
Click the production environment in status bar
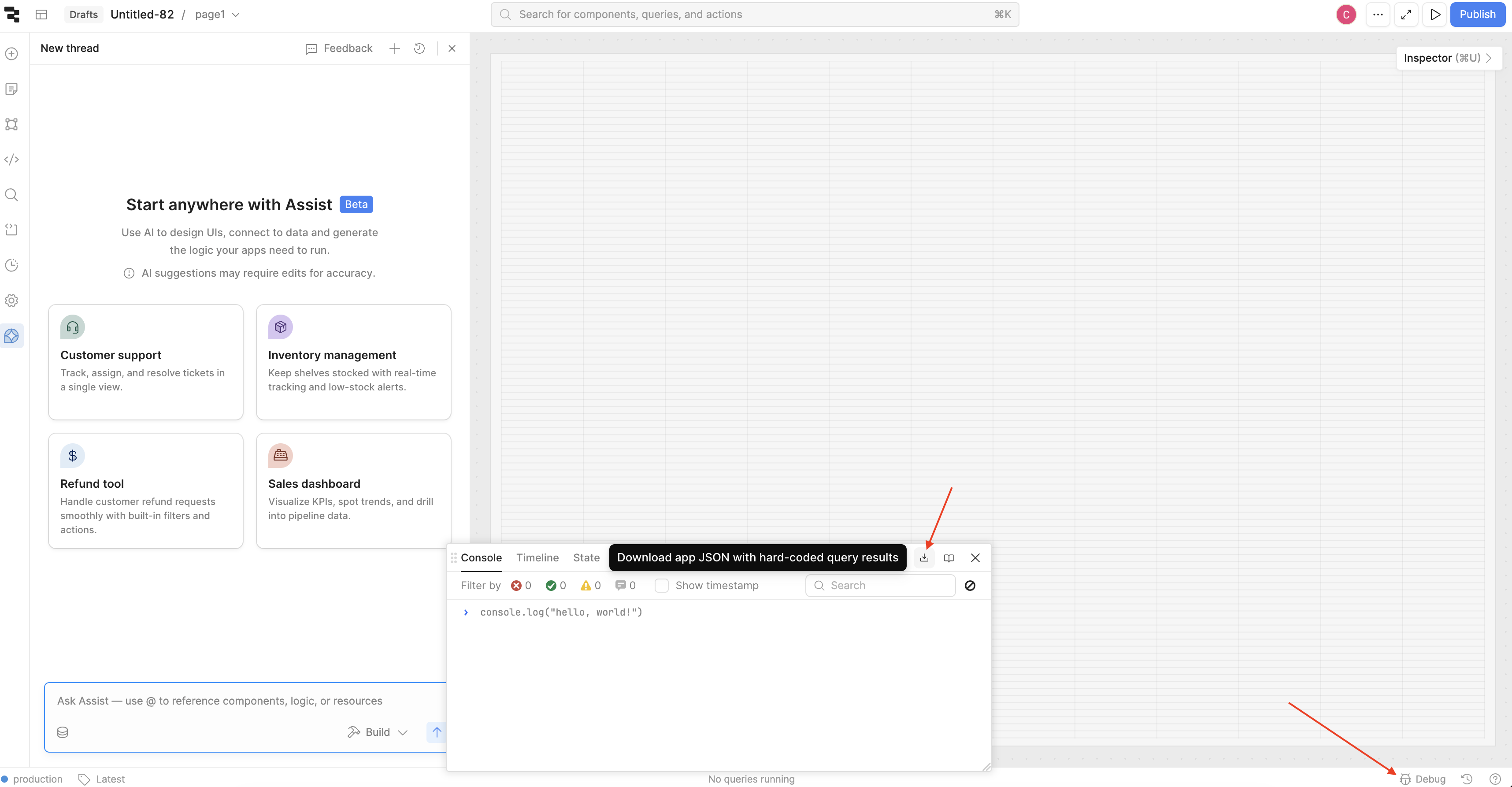pyautogui.click(x=32, y=780)
